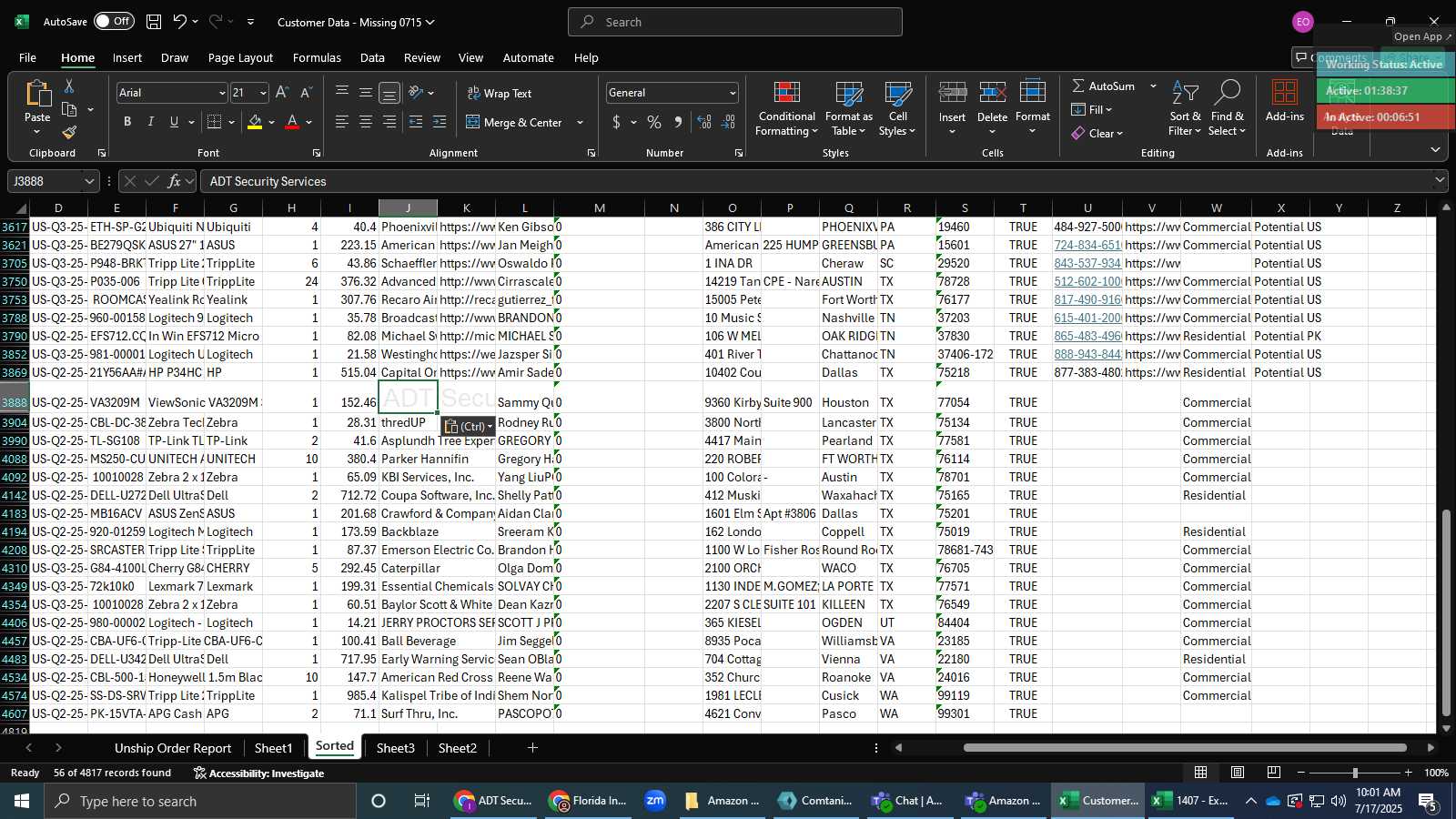Open the Windows Start button
The width and height of the screenshot is (1456, 819).
(x=21, y=801)
